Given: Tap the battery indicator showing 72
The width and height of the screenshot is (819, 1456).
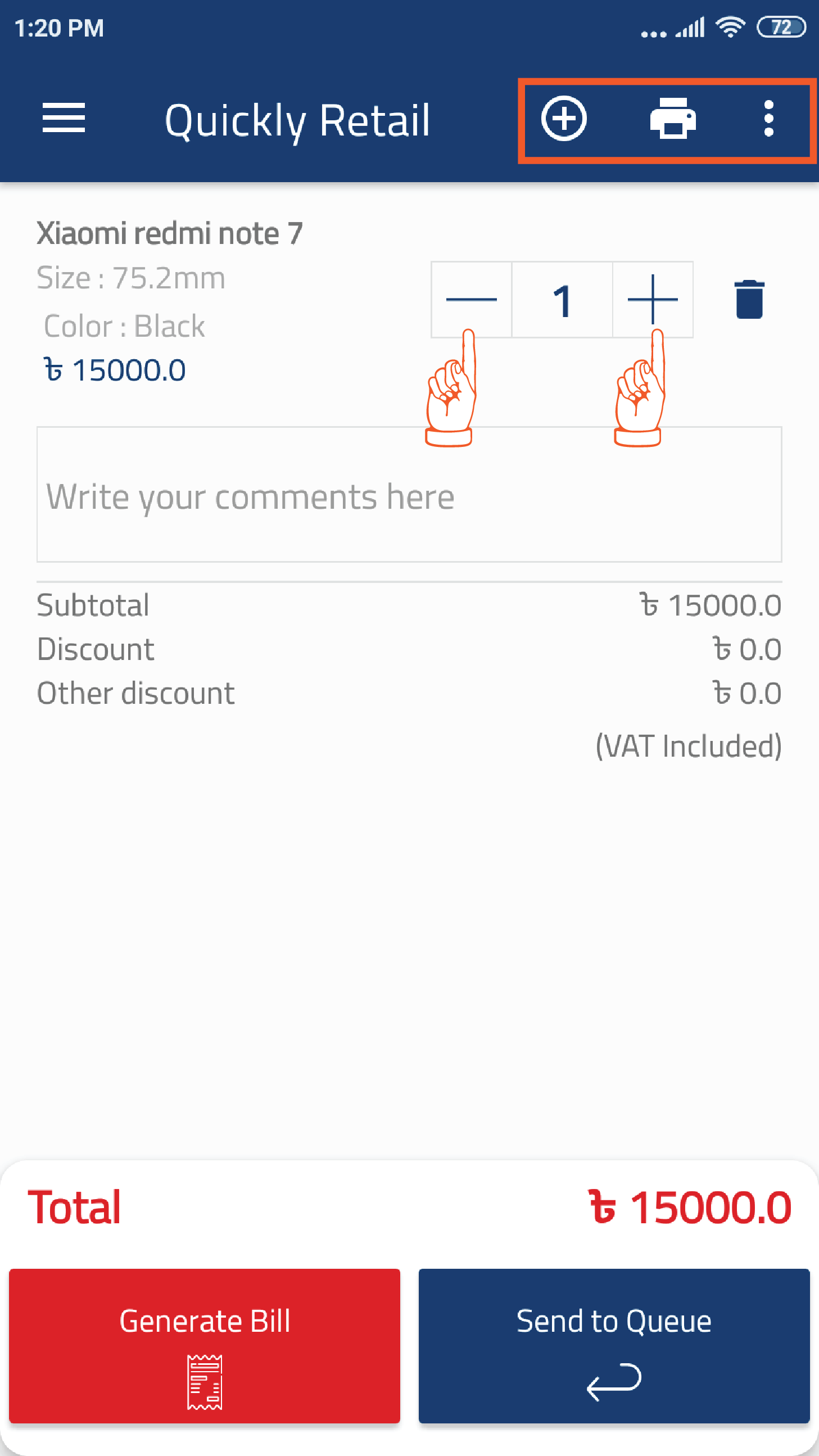Looking at the screenshot, I should [781, 27].
